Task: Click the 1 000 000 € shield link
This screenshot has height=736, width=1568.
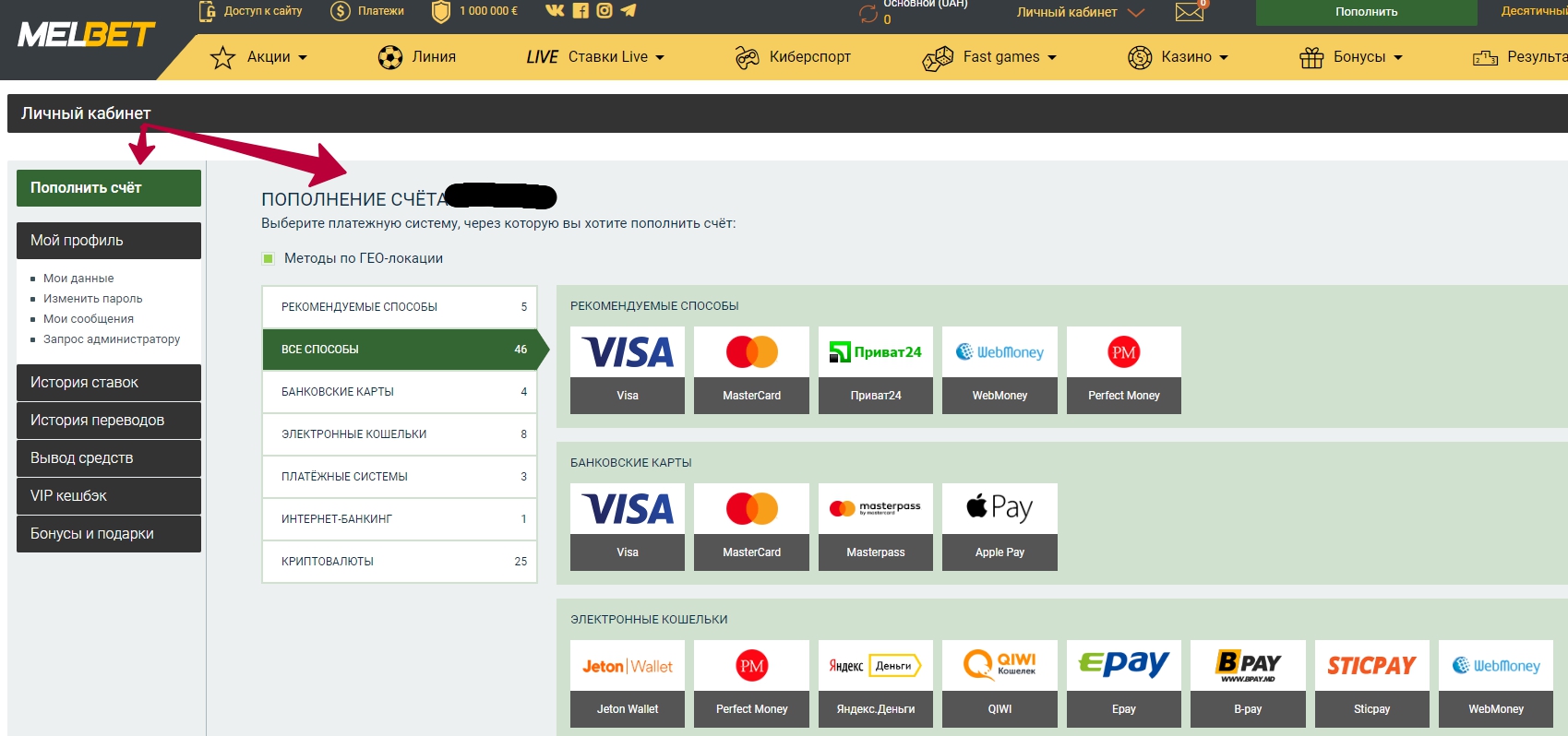Action: (475, 11)
